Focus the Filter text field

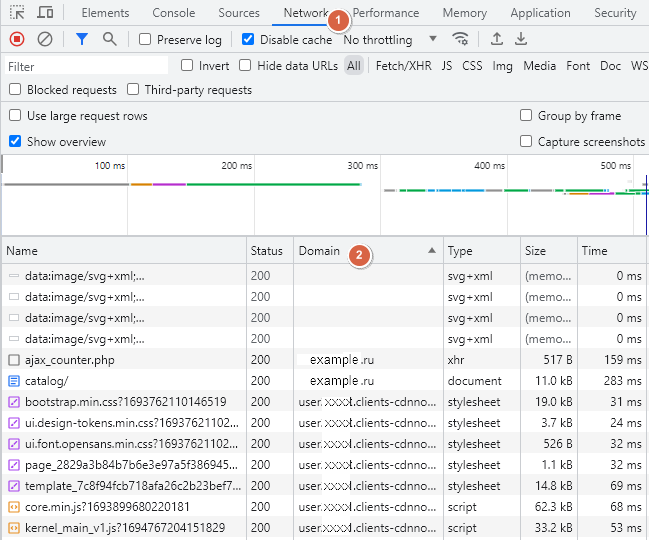[85, 66]
